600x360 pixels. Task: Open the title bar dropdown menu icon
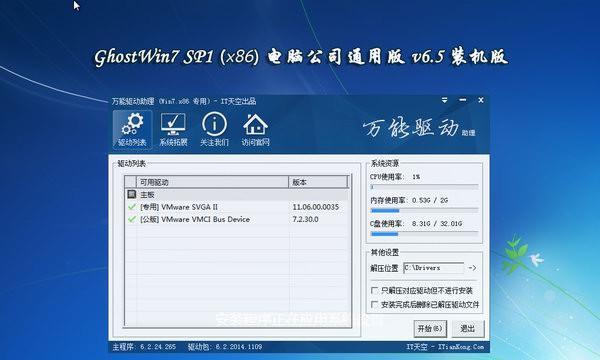coord(445,100)
